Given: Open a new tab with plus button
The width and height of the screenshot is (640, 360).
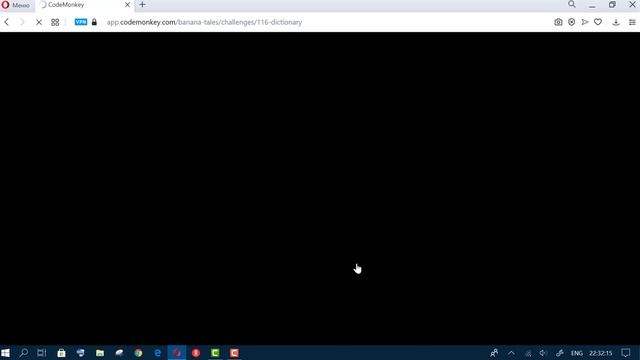Looking at the screenshot, I should tap(142, 5).
